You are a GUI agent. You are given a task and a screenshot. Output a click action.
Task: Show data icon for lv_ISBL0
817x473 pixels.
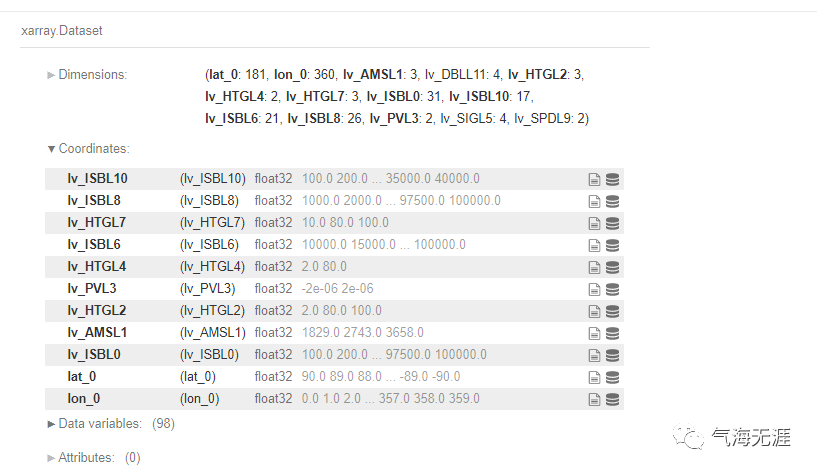(x=612, y=355)
